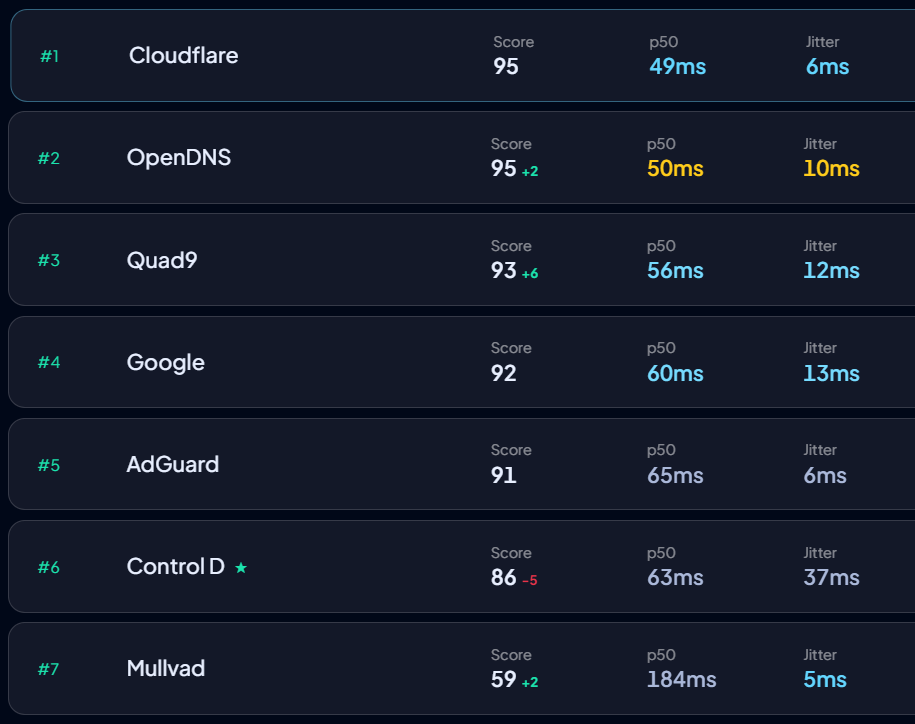Click Control D jitter value 37ms
Screen dimensions: 915x724
(x=832, y=578)
